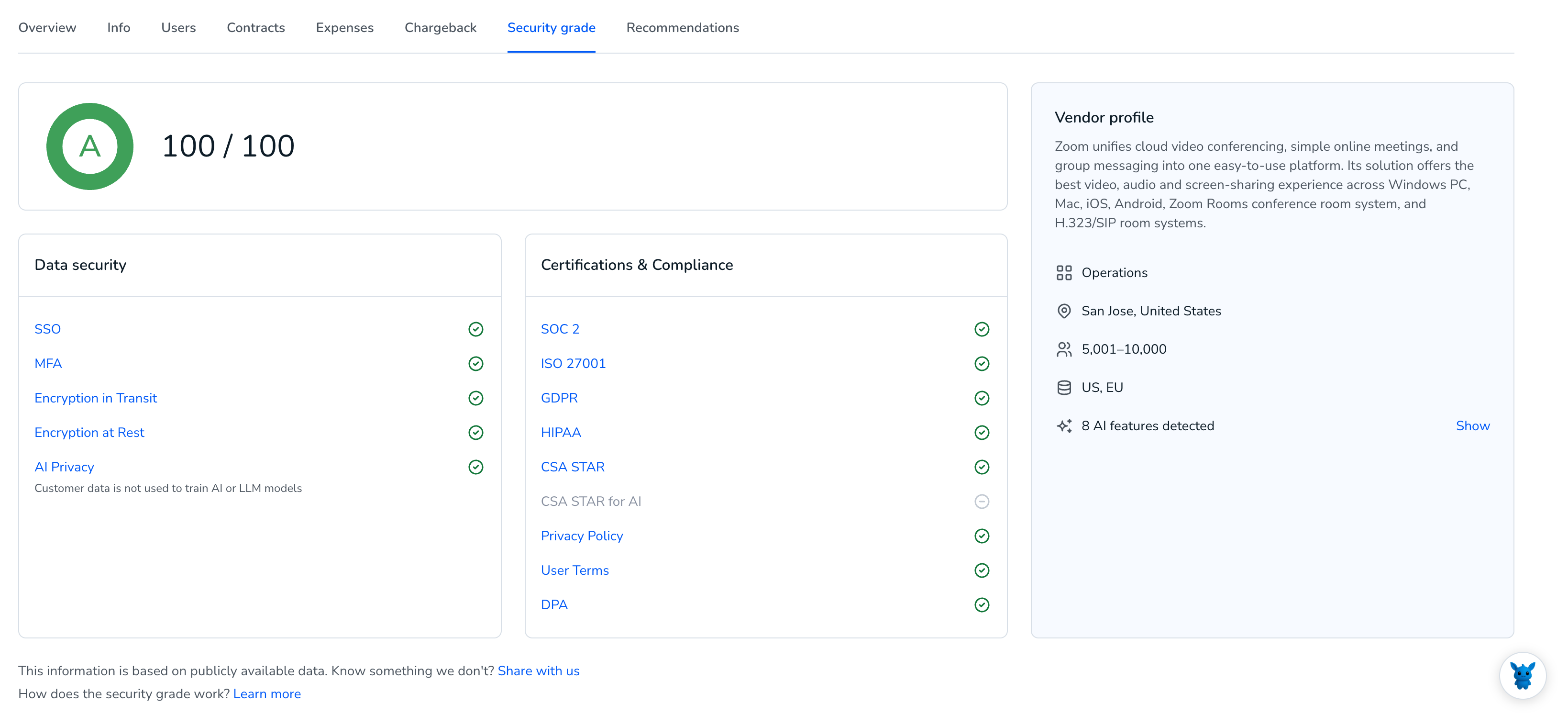Open the SOC 2 link

pos(560,329)
